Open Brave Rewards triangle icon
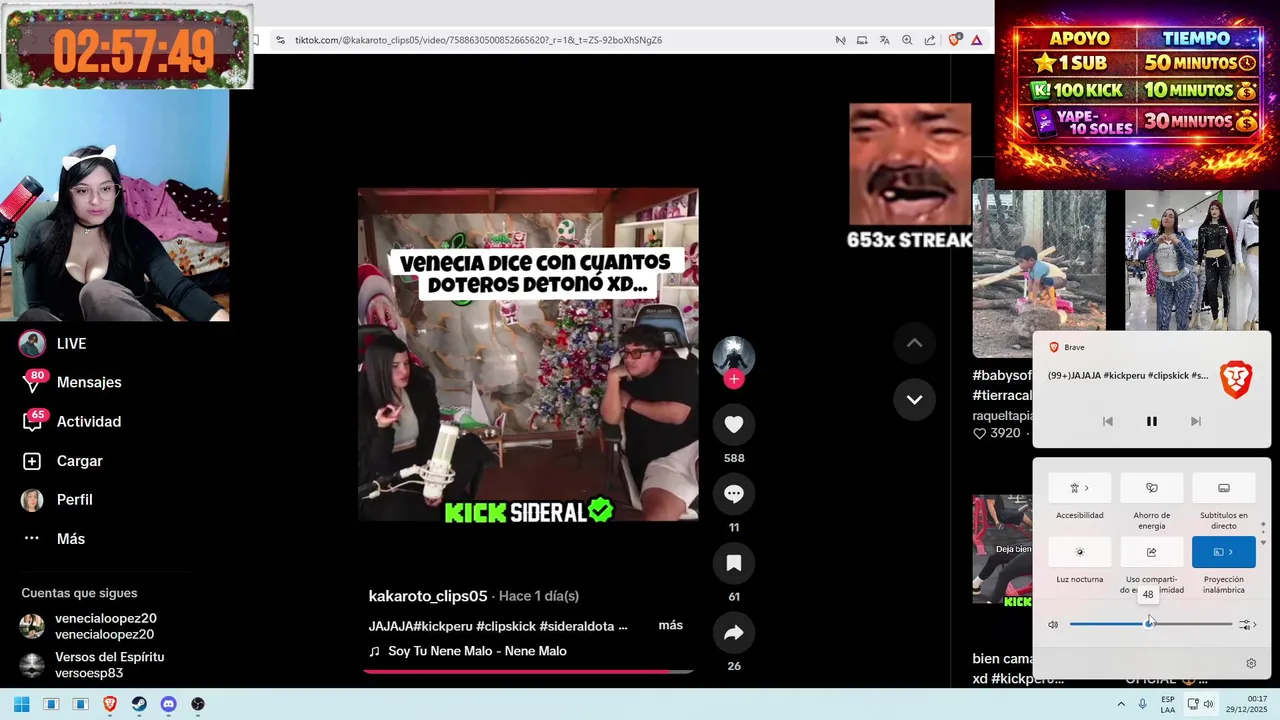 click(976, 40)
